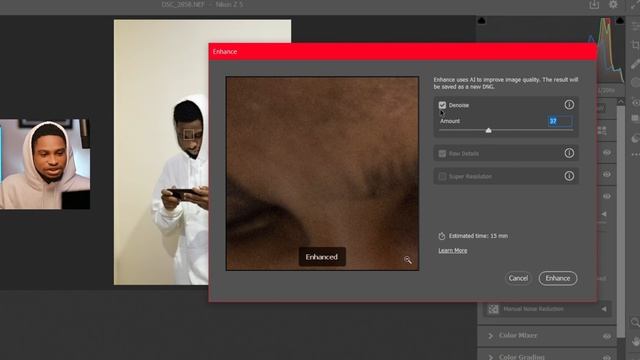This screenshot has width=640, height=360.
Task: Open the Presets panel icon in the right toolbar
Action: pyautogui.click(x=635, y=138)
